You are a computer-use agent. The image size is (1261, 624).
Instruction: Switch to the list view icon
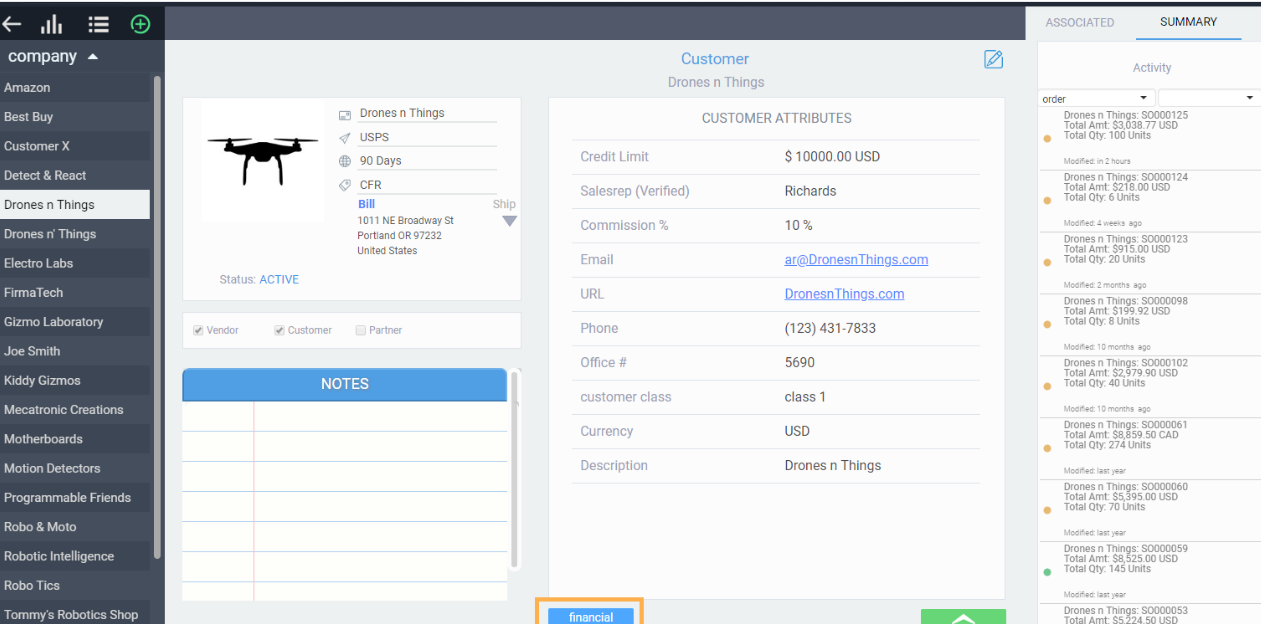tap(98, 25)
